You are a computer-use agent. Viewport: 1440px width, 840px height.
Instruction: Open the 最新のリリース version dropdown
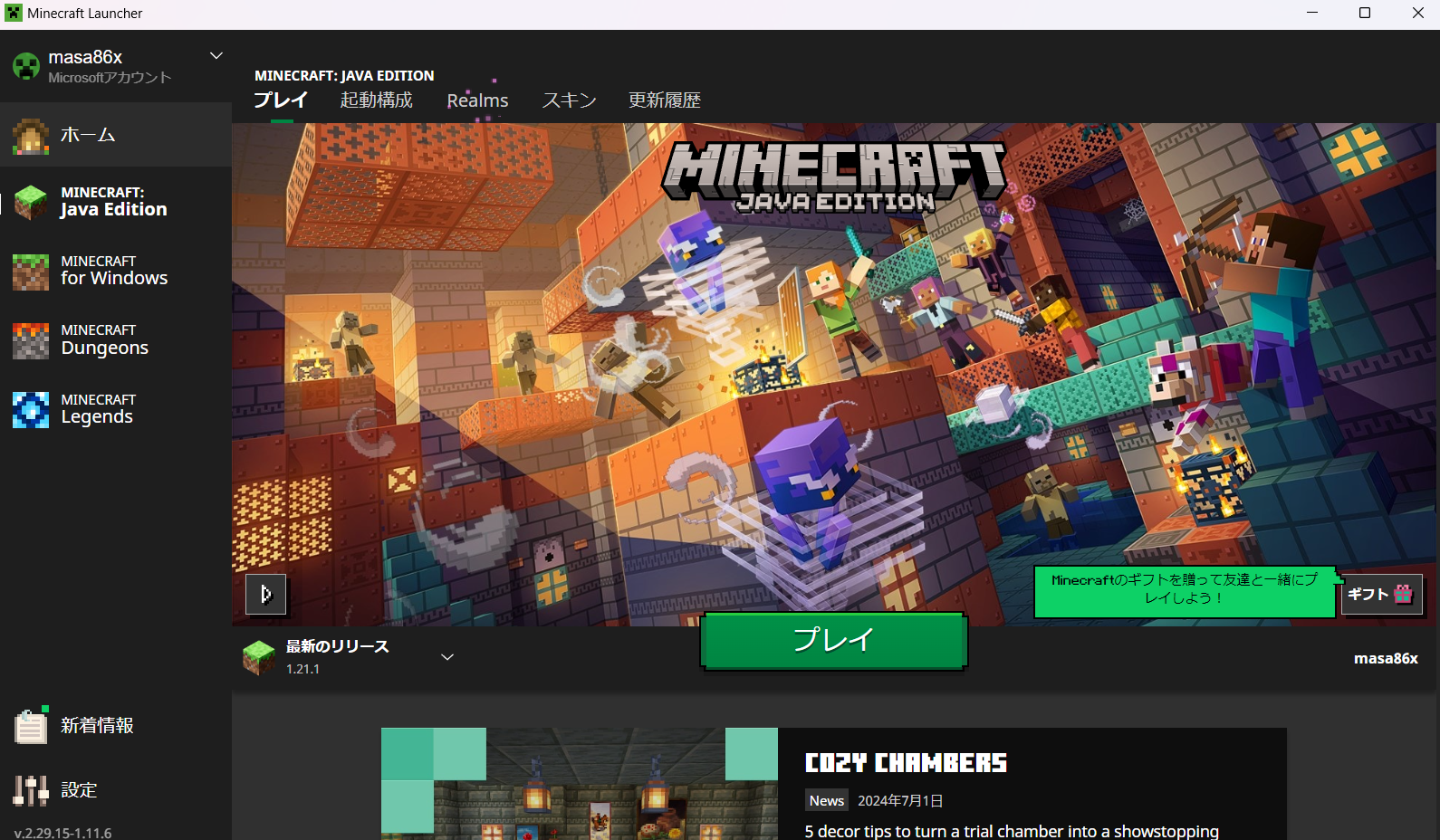pos(447,657)
